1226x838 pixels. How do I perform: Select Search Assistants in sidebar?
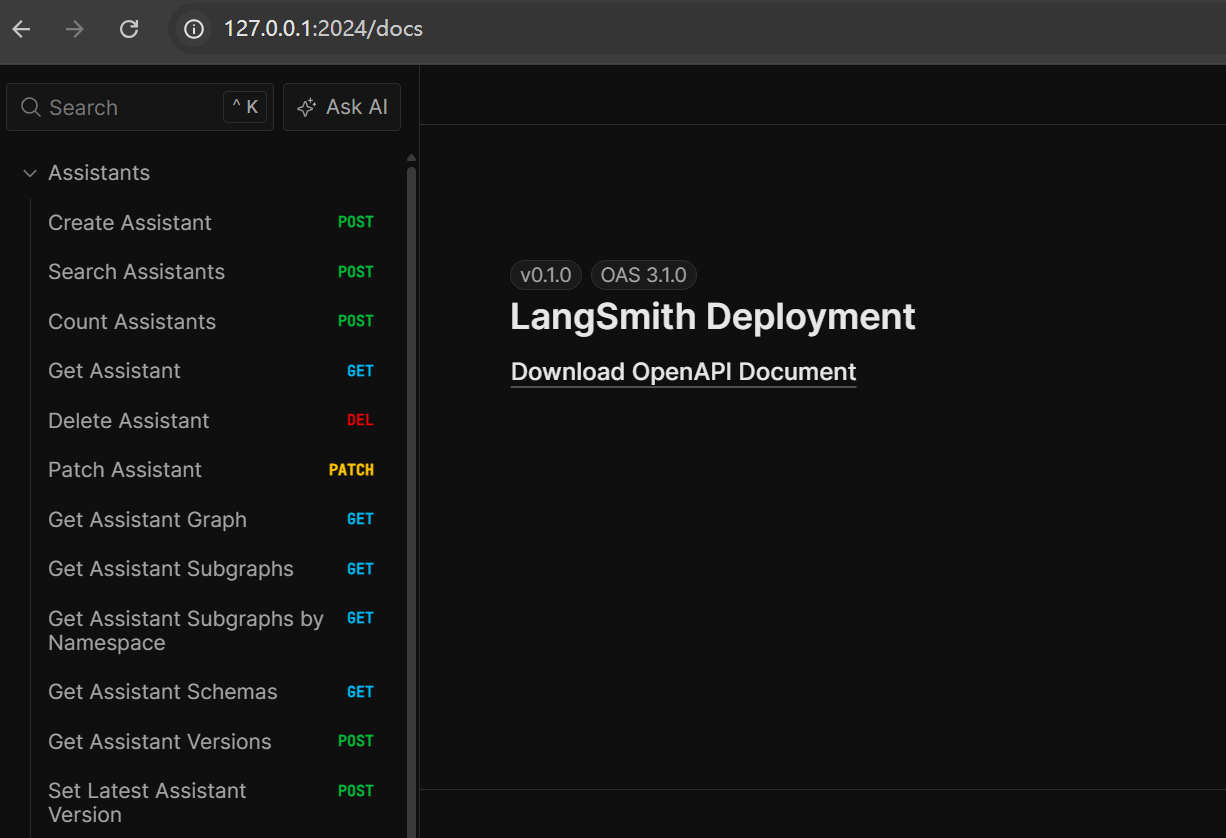tap(136, 272)
